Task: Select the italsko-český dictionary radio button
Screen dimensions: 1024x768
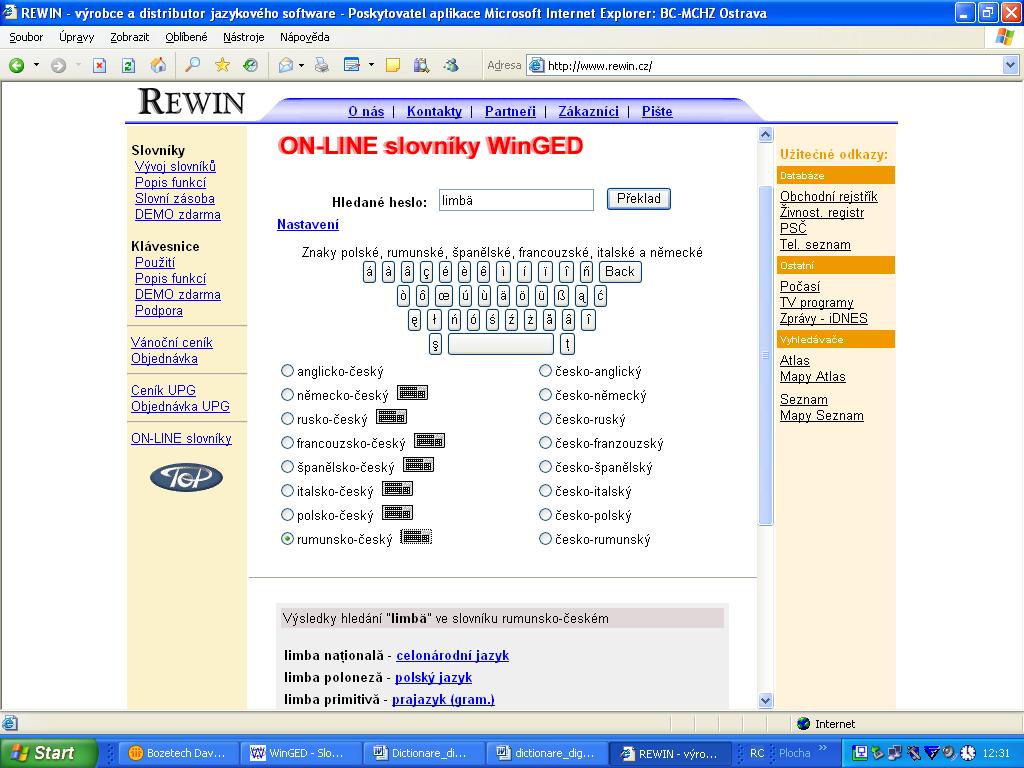Action: [287, 490]
